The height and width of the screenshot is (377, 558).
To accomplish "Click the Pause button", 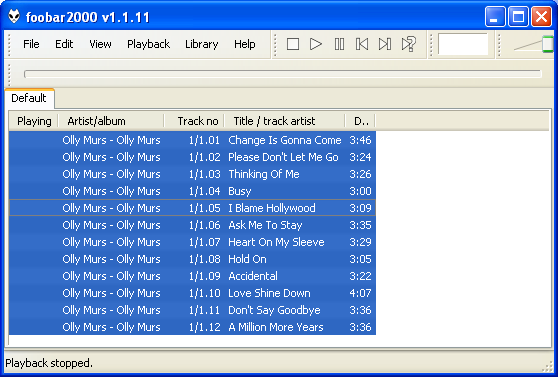I will coord(339,44).
